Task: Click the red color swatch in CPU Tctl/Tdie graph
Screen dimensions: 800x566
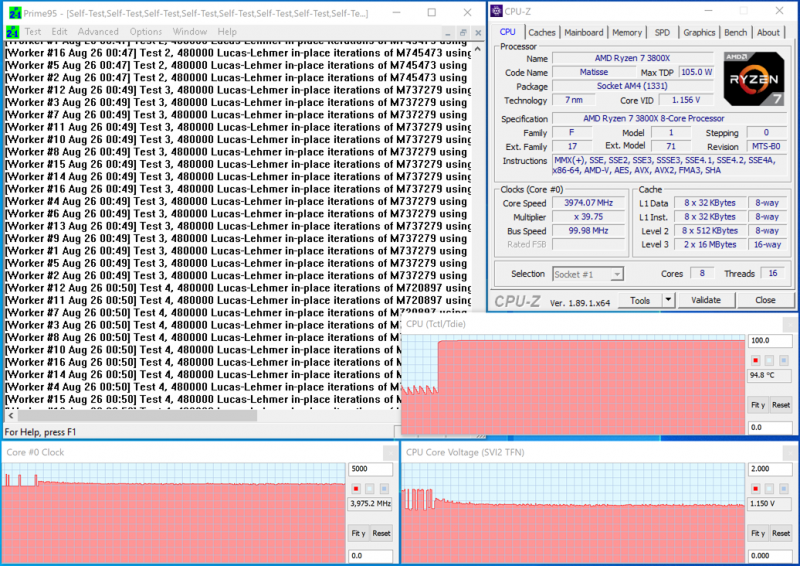Action: coord(756,360)
